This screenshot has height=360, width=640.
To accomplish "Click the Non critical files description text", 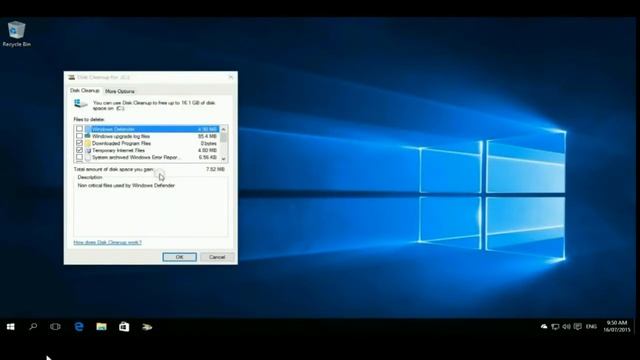I will point(126,185).
